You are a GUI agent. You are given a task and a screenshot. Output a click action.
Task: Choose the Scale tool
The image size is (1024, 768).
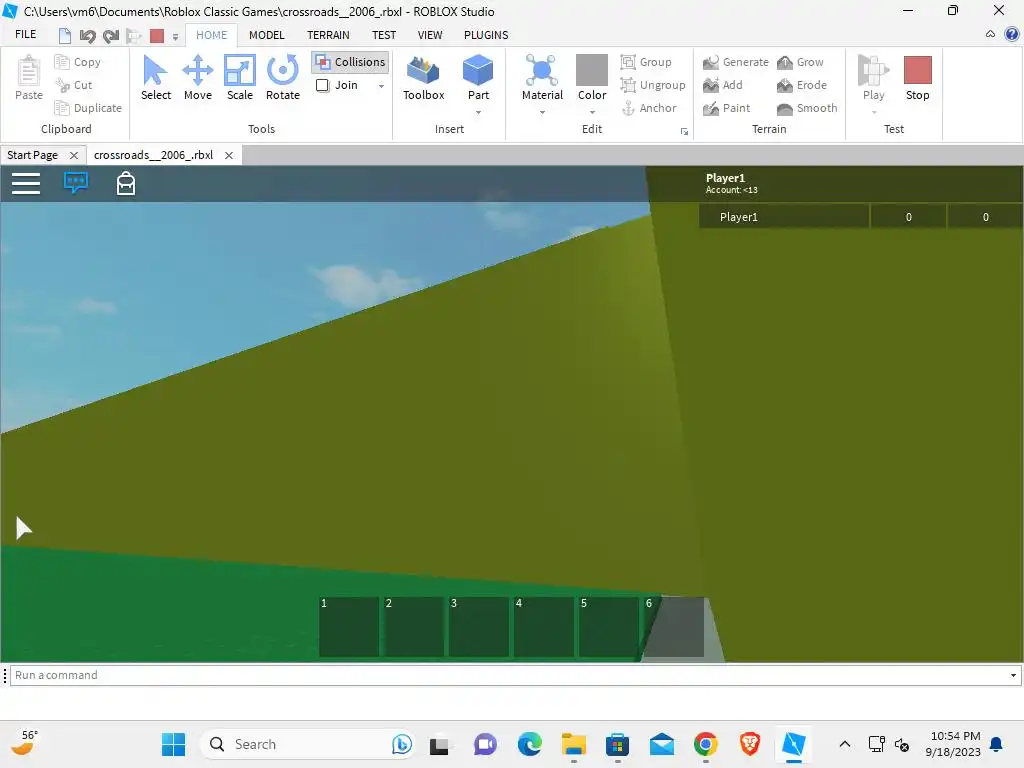click(x=240, y=78)
